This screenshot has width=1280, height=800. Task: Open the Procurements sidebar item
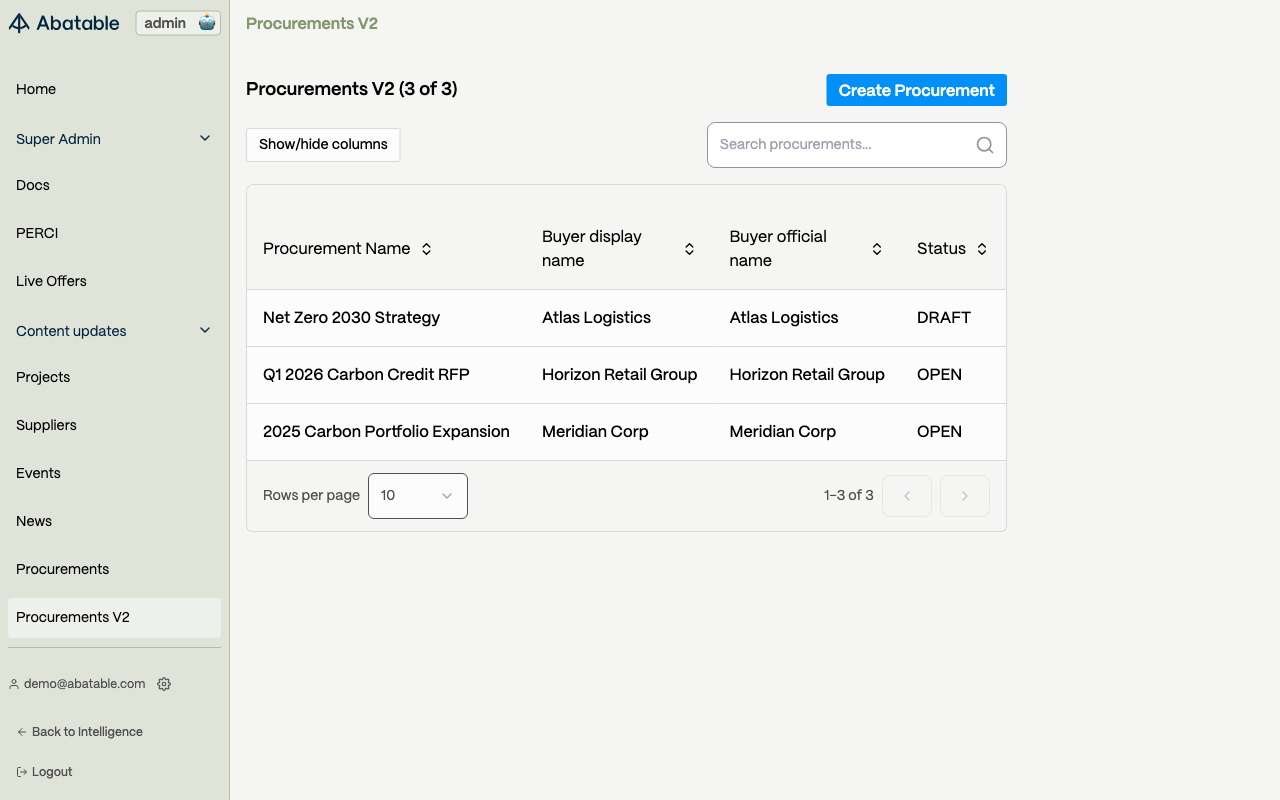pos(114,569)
